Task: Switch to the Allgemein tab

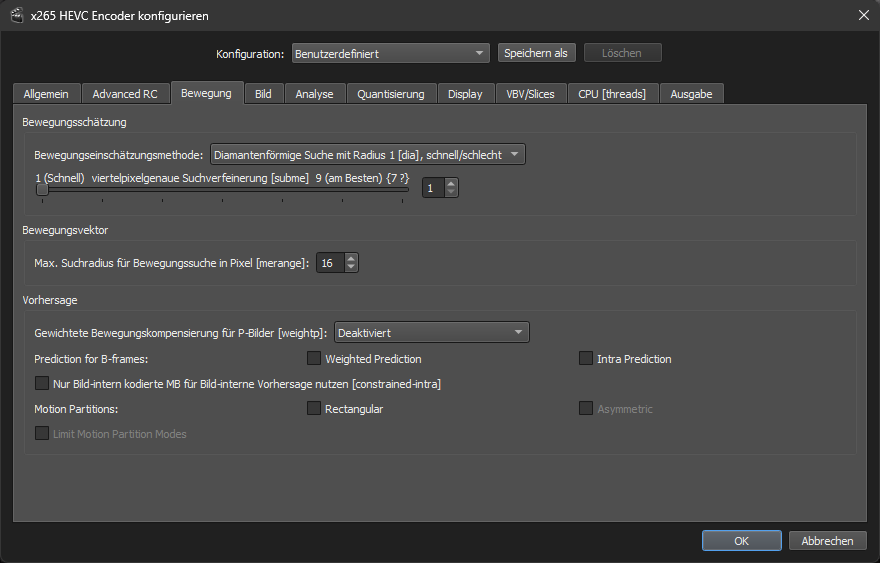Action: (x=47, y=94)
